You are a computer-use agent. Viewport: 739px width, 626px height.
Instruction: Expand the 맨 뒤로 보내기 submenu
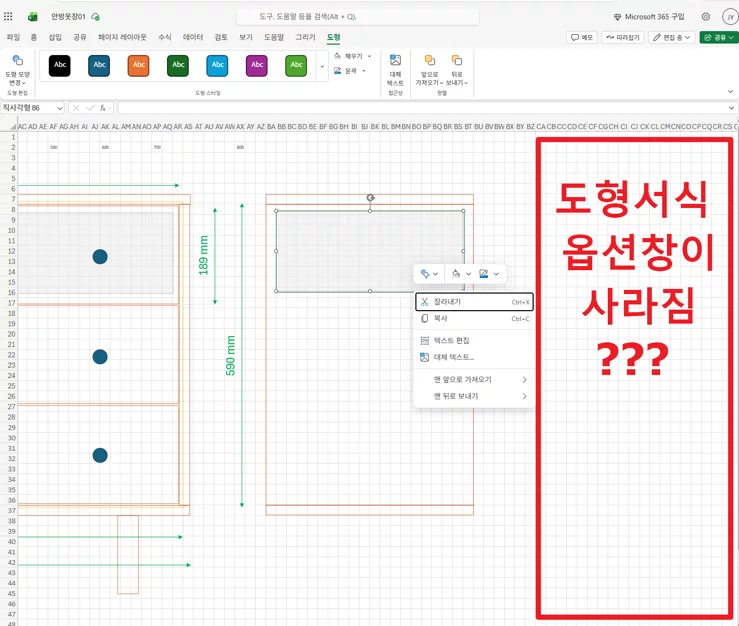473,396
